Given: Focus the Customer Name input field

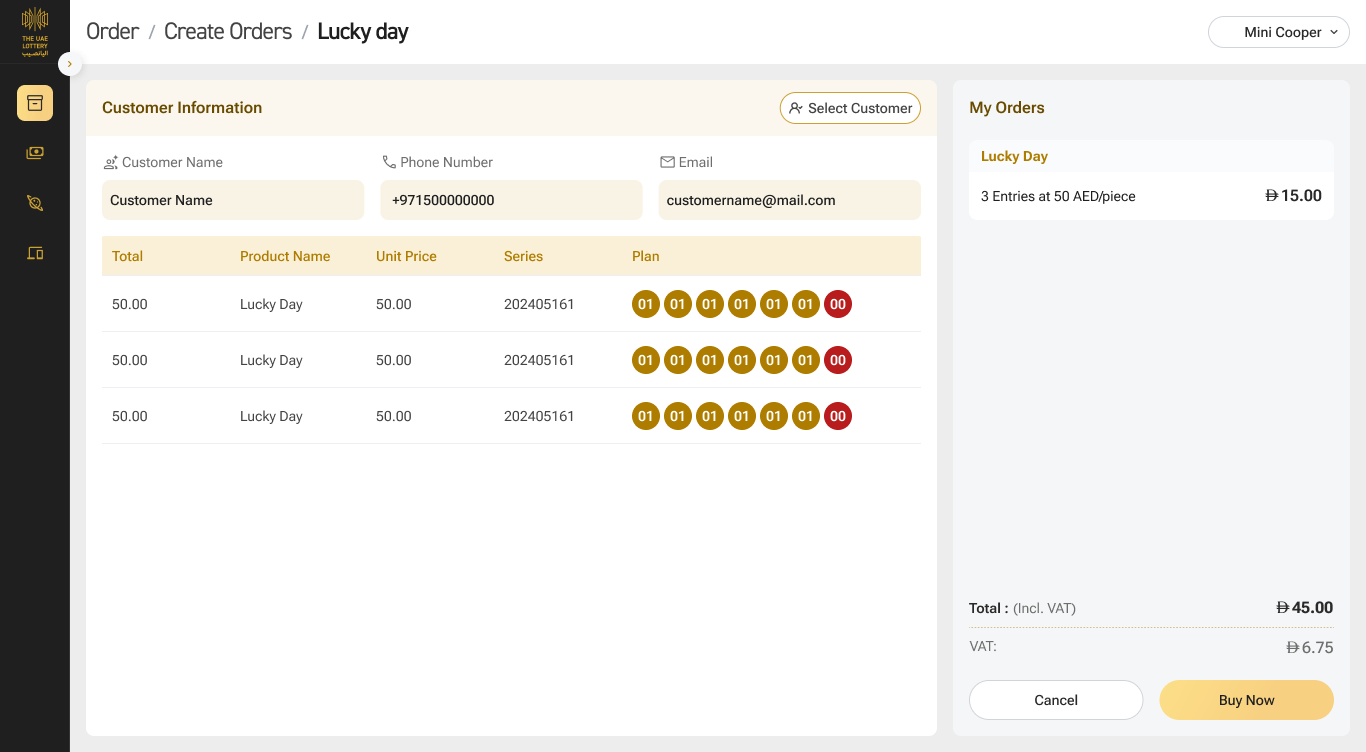Looking at the screenshot, I should tap(233, 200).
